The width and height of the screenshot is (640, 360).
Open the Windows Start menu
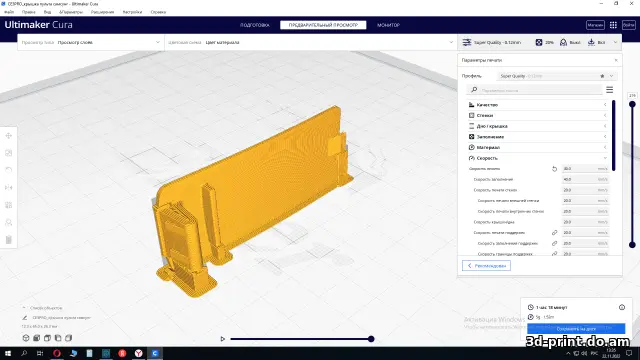(x=8, y=353)
